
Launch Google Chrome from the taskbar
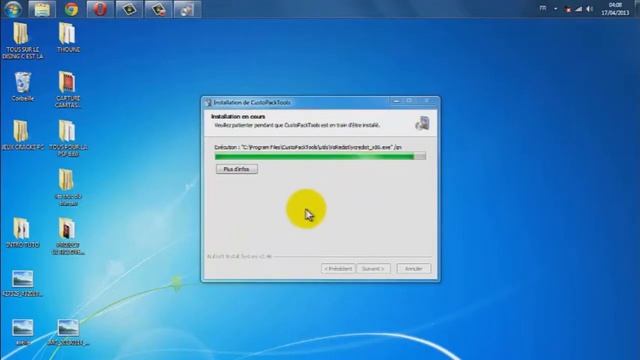pyautogui.click(x=71, y=9)
